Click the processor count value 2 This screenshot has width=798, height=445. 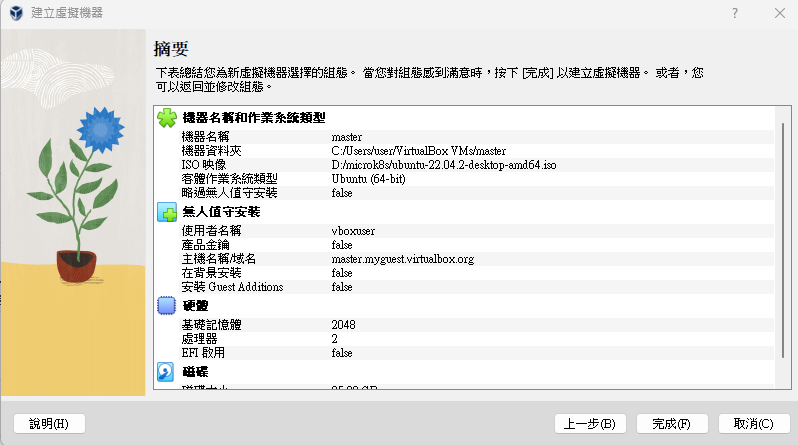334,339
